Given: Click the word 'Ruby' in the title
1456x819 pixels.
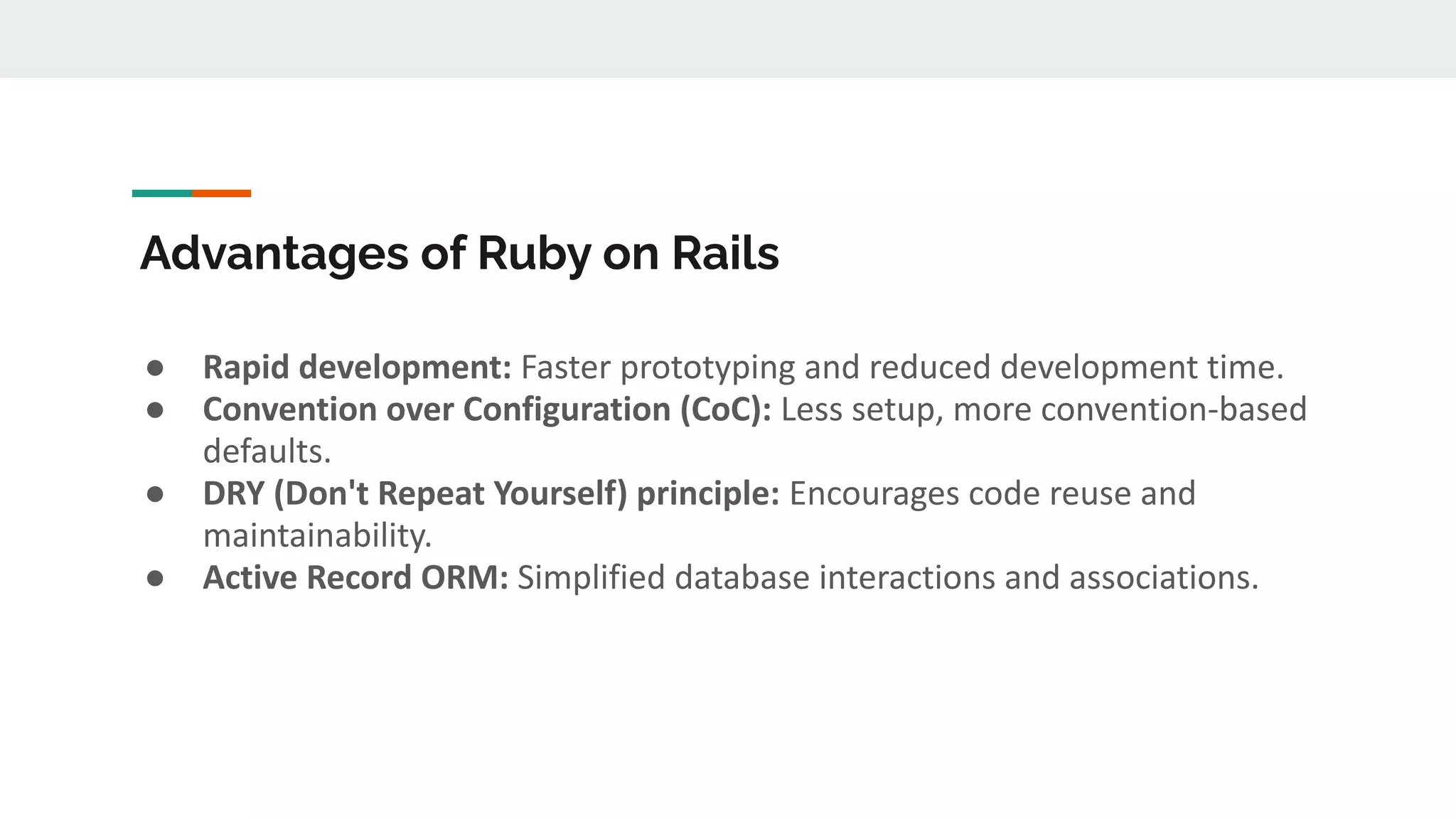Looking at the screenshot, I should 534,253.
